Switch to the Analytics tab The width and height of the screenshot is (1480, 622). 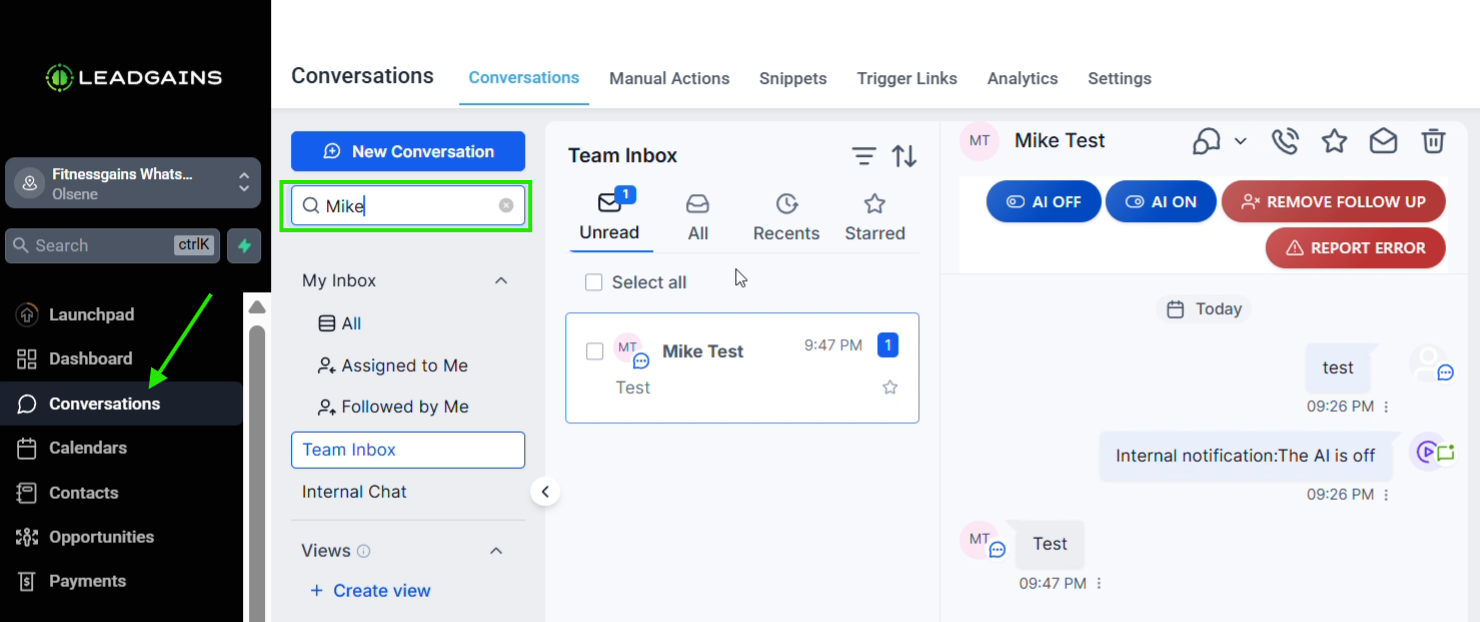click(x=1022, y=78)
